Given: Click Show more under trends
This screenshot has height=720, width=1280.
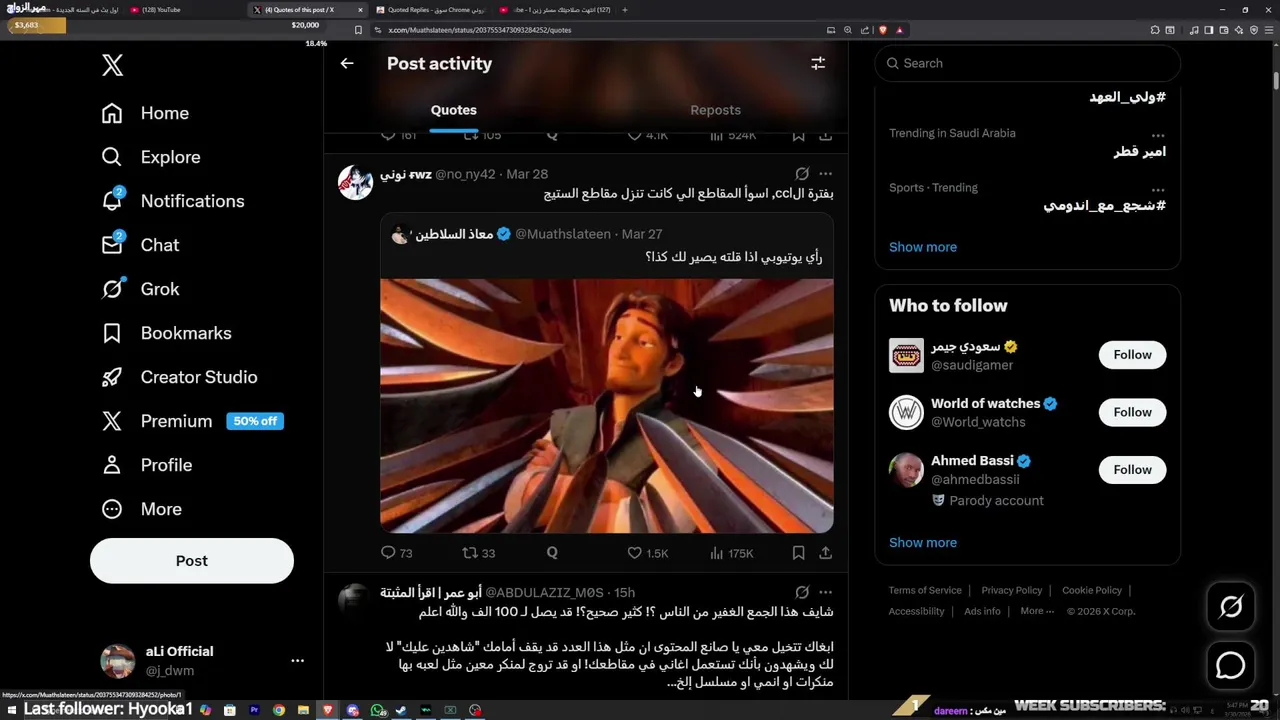Looking at the screenshot, I should click(923, 247).
